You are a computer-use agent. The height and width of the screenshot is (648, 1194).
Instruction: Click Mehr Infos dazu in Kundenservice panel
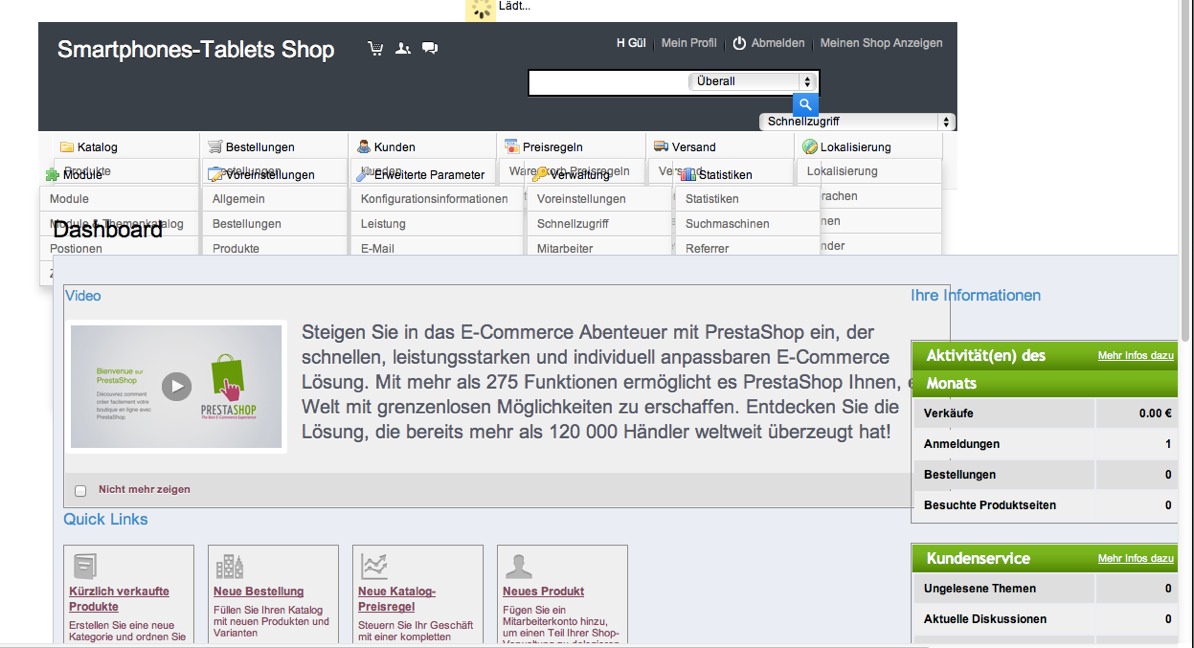tap(1135, 558)
